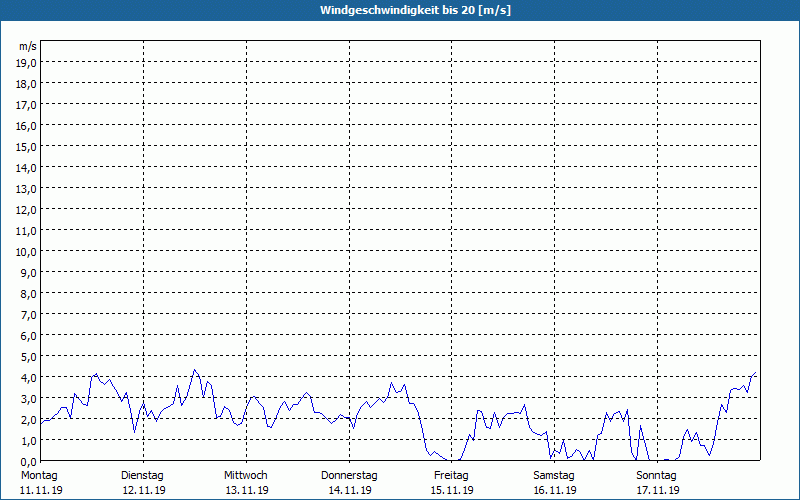This screenshot has width=800, height=500.
Task: Select the Sonntag day label
Action: pos(656,475)
